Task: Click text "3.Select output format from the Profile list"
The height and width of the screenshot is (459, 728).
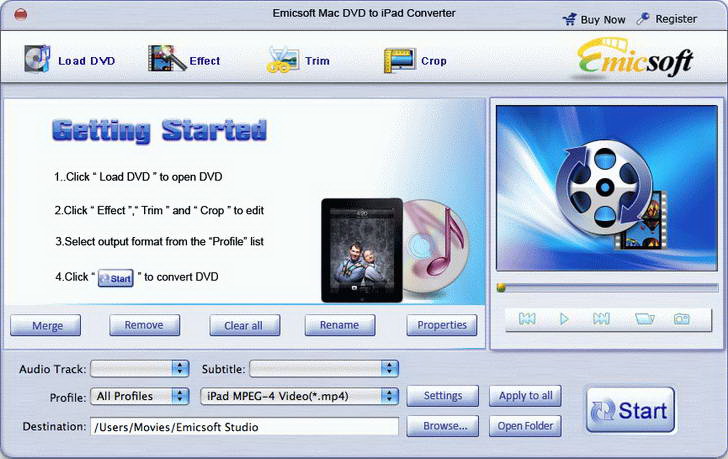Action: pos(159,241)
